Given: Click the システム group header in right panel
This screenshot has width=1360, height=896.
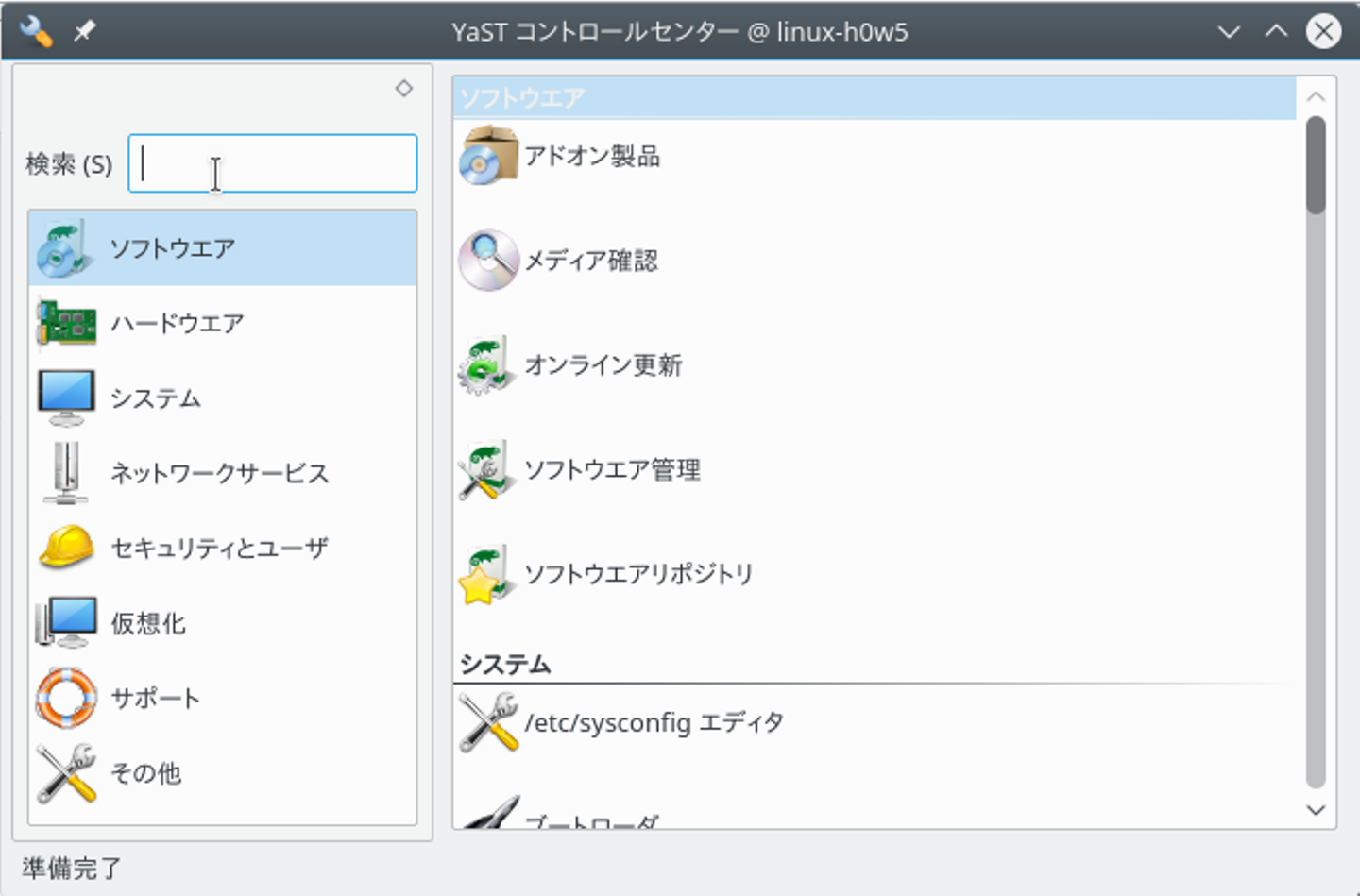Looking at the screenshot, I should point(505,665).
